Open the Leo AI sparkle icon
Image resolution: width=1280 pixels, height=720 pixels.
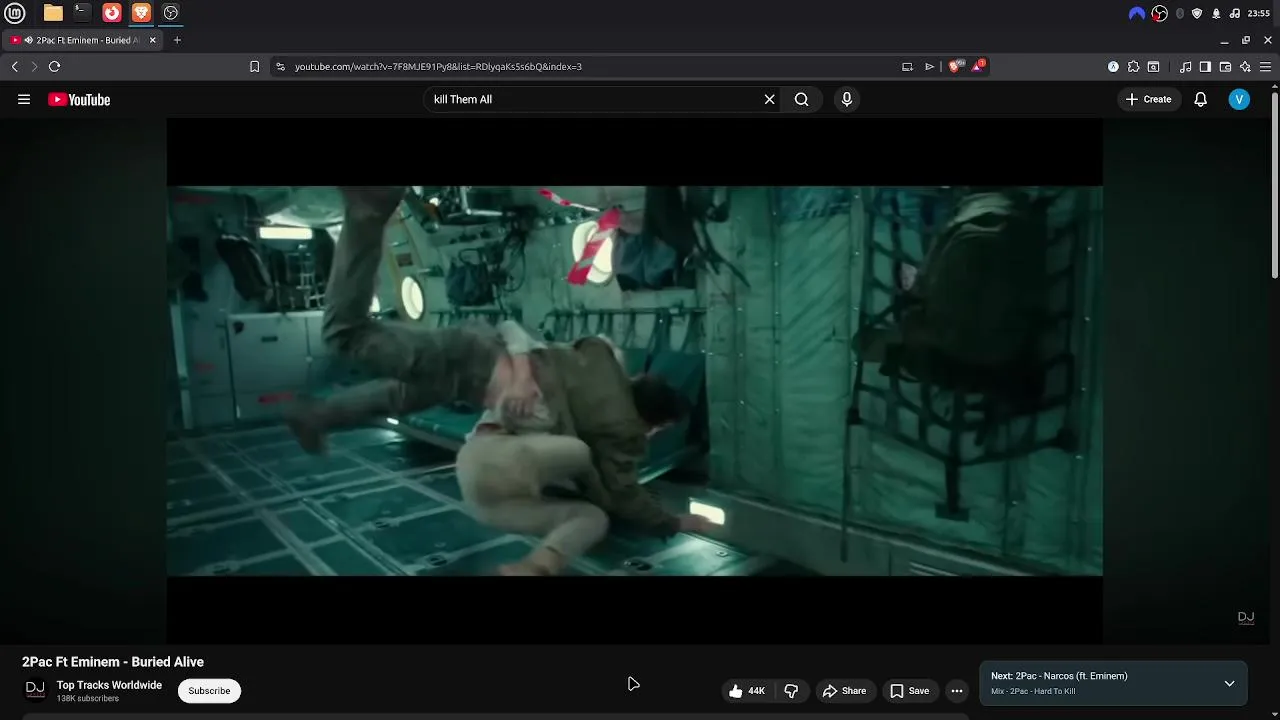pos(1245,67)
